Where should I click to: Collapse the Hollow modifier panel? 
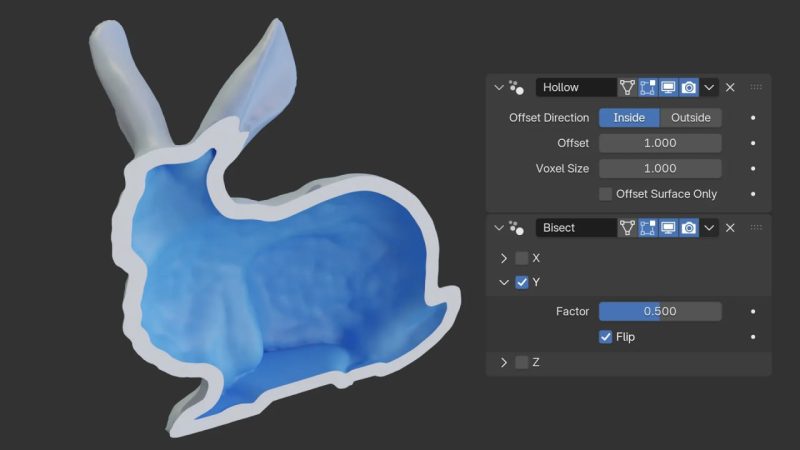coord(500,88)
